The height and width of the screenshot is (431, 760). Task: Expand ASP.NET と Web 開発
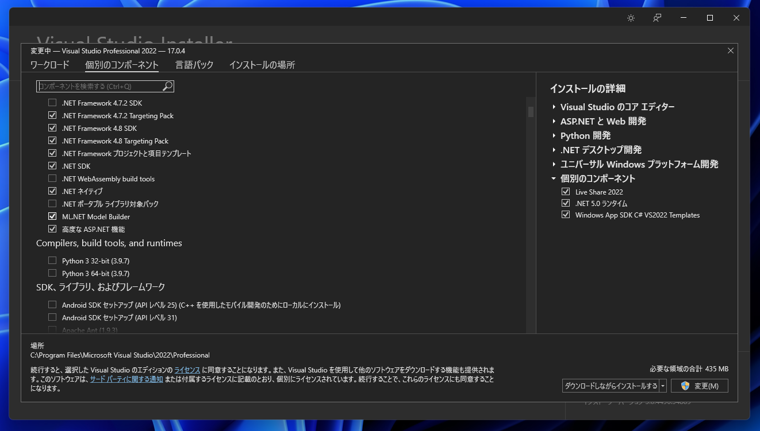pyautogui.click(x=554, y=122)
